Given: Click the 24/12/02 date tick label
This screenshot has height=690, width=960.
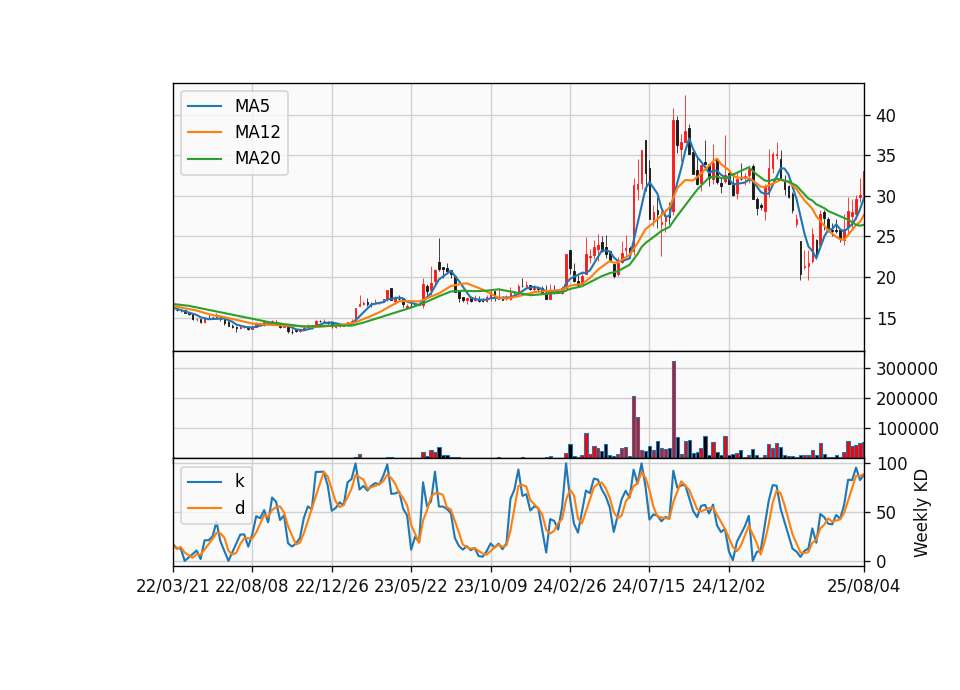Looking at the screenshot, I should pos(729,586).
